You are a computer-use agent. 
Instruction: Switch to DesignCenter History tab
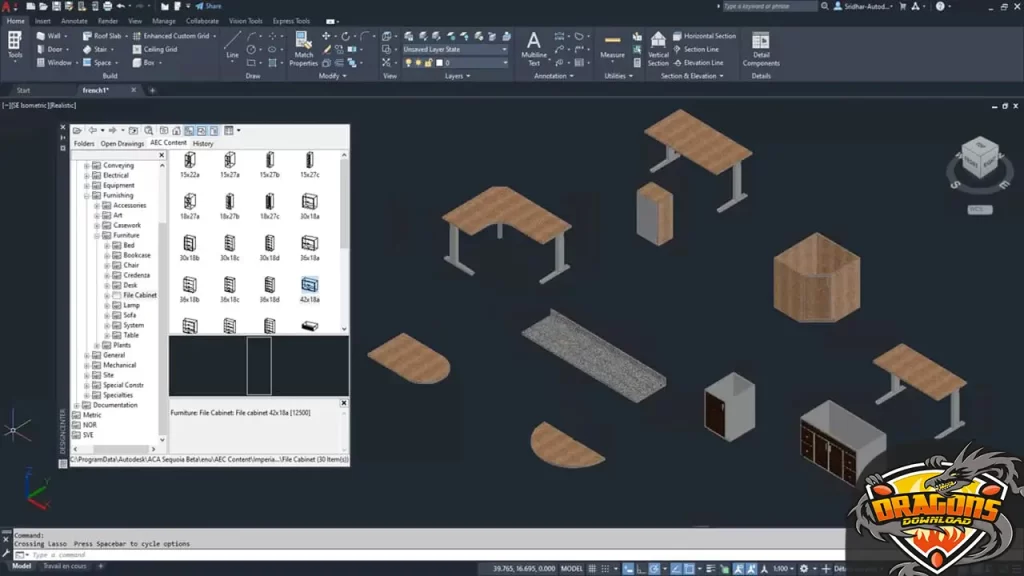(203, 144)
